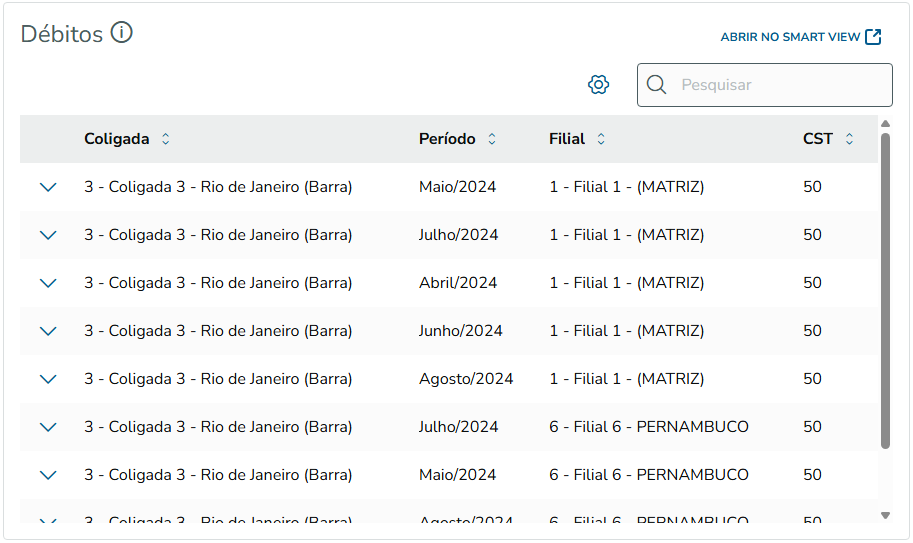Viewport: 913px width, 543px height.
Task: Click the magnifier search icon
Action: [657, 85]
